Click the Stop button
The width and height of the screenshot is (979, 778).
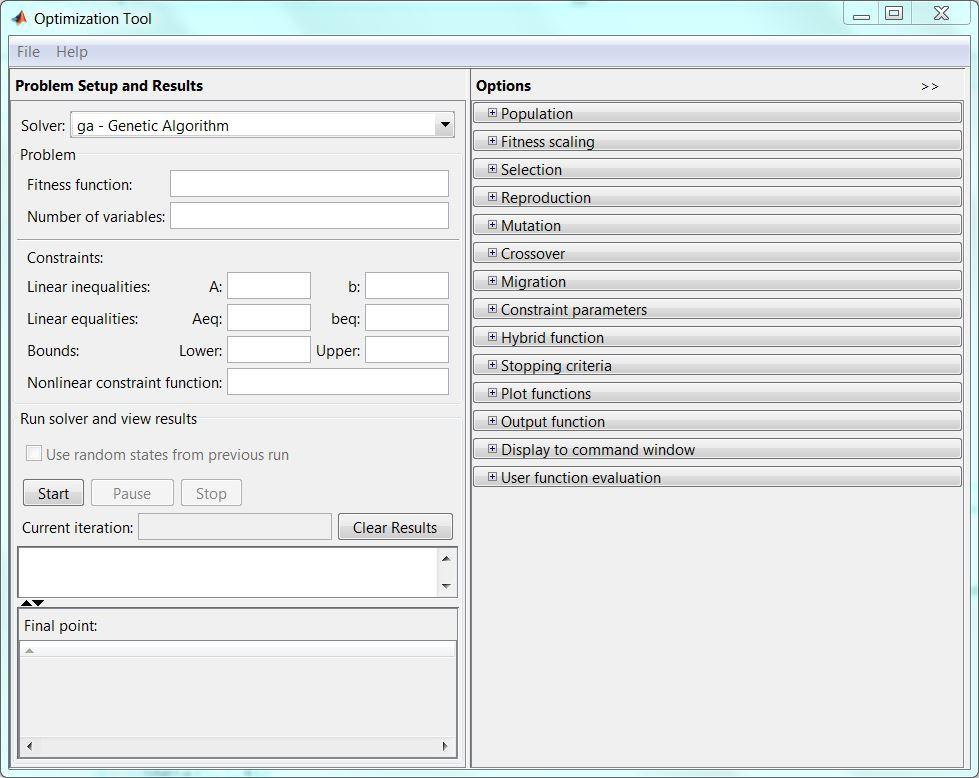[x=211, y=493]
